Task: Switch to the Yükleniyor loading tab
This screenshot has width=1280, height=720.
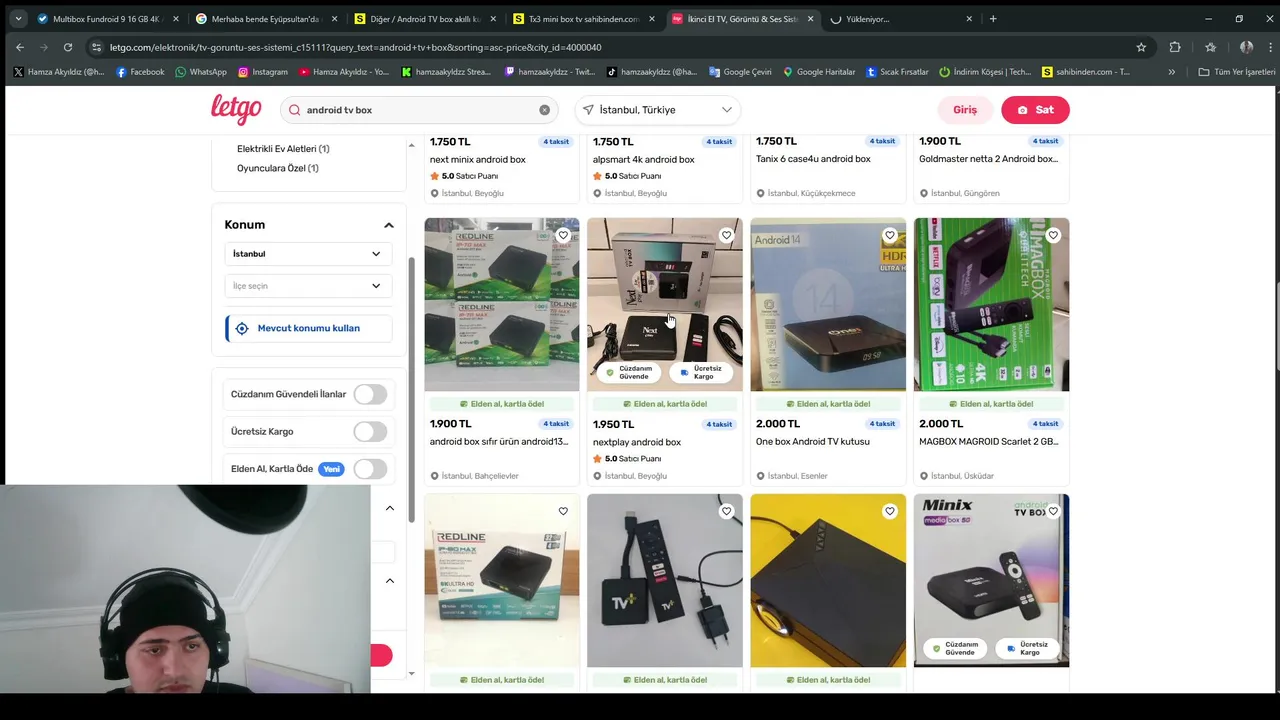Action: click(900, 19)
